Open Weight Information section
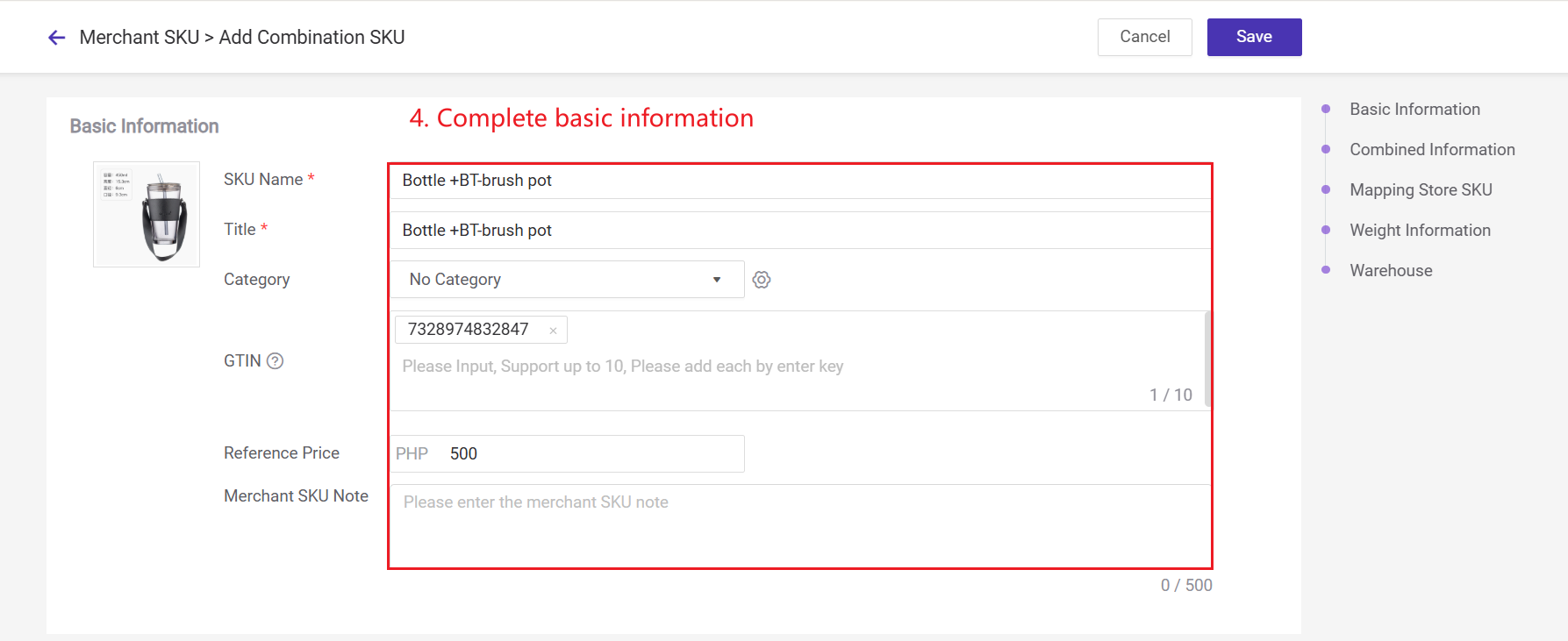 [1420, 231]
